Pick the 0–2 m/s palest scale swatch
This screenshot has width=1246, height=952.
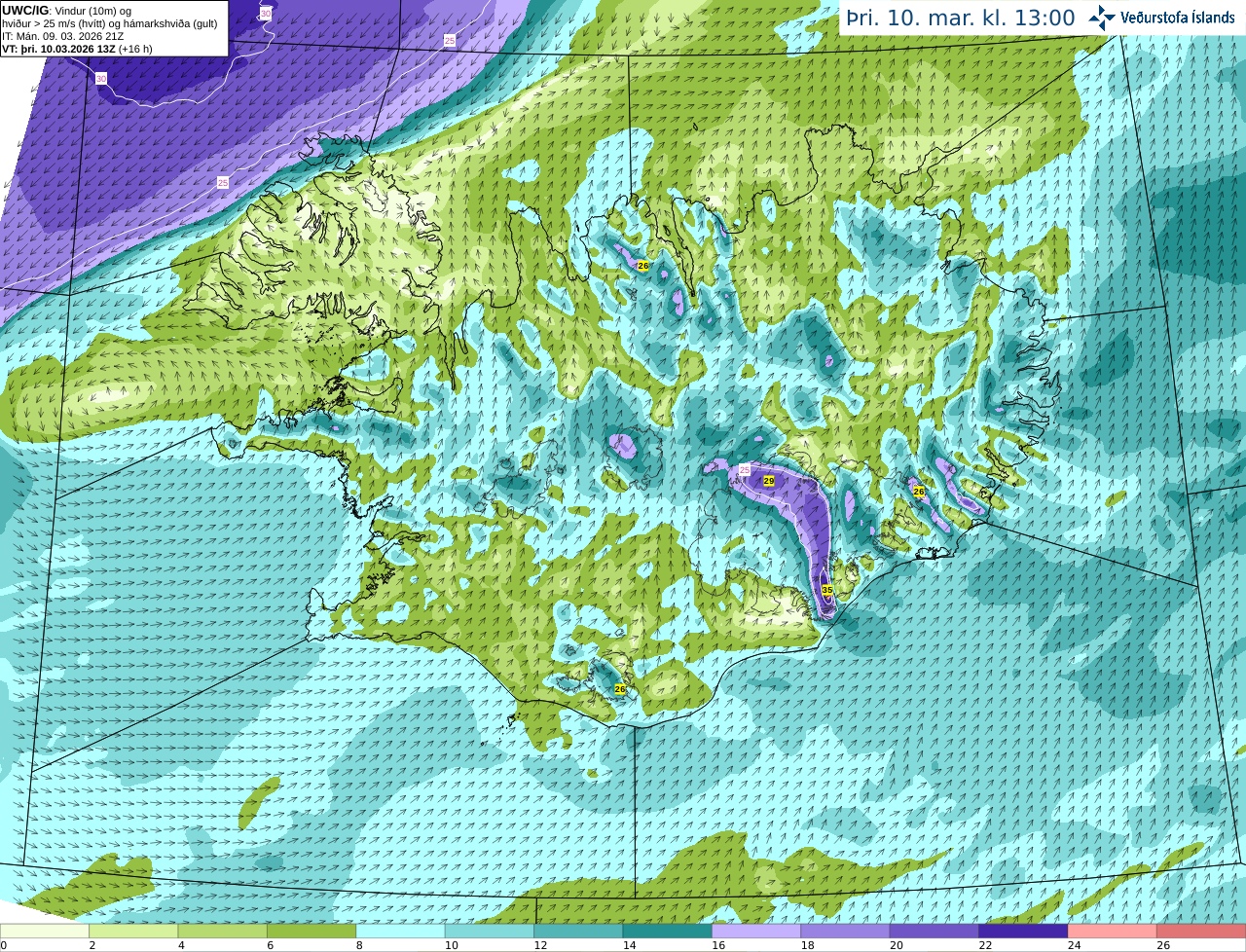[x=45, y=931]
